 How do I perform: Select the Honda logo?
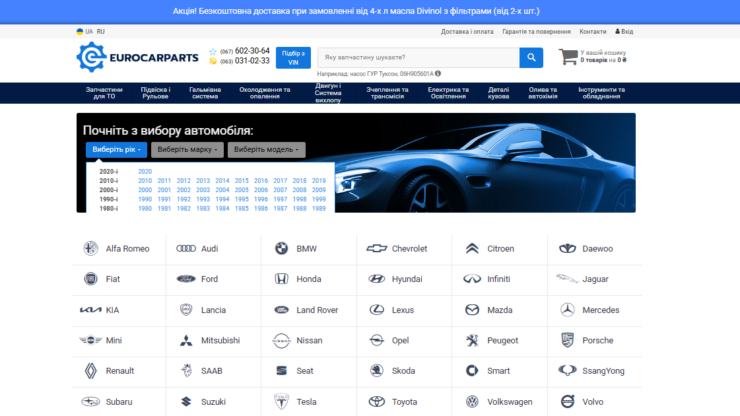click(x=281, y=279)
